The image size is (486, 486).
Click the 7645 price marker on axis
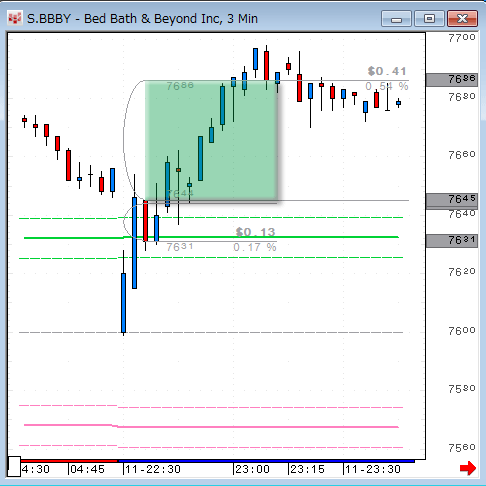pyautogui.click(x=452, y=200)
